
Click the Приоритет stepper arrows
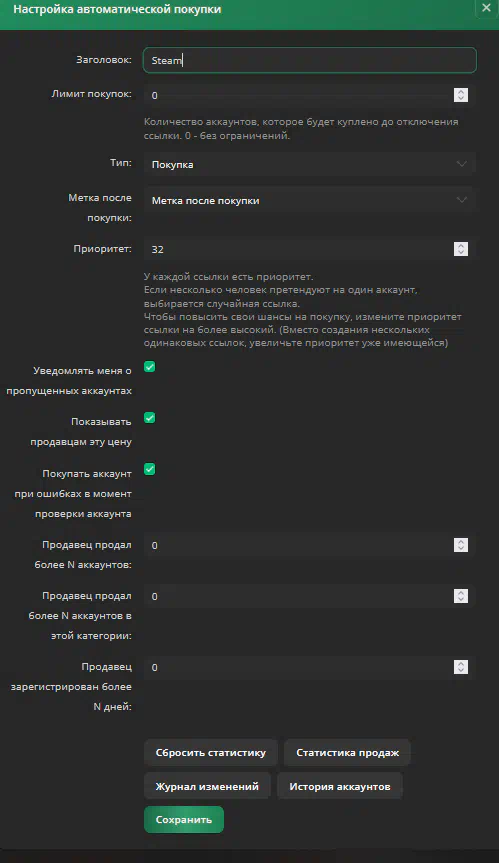(461, 249)
